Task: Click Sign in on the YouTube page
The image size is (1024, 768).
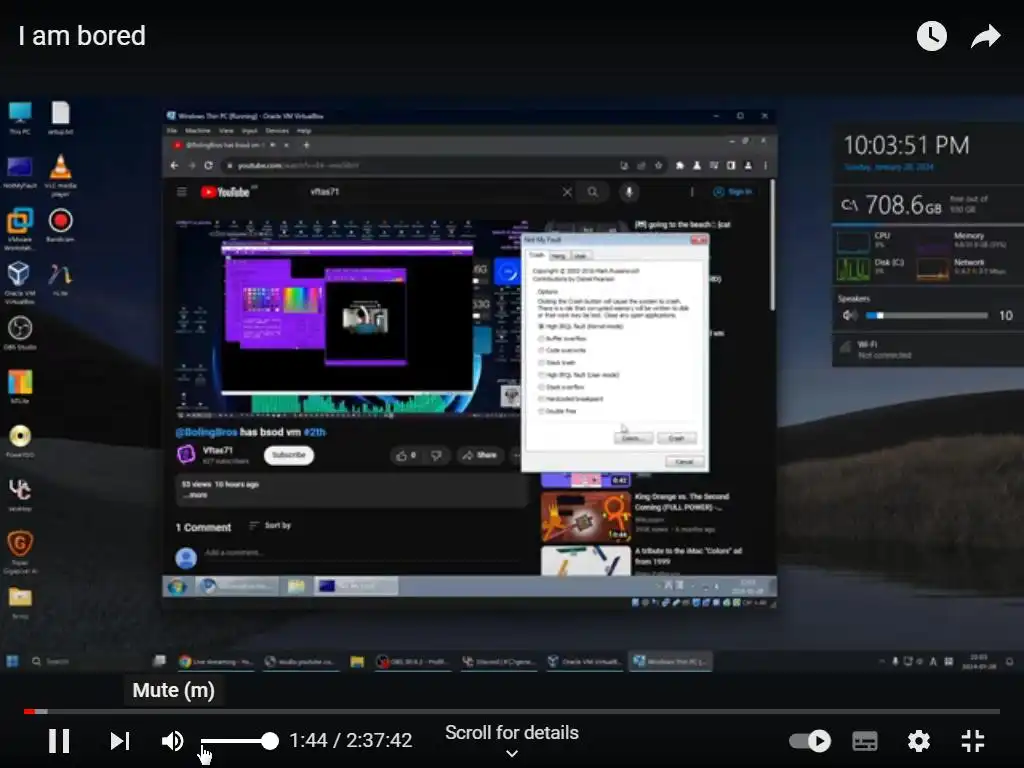Action: point(733,192)
